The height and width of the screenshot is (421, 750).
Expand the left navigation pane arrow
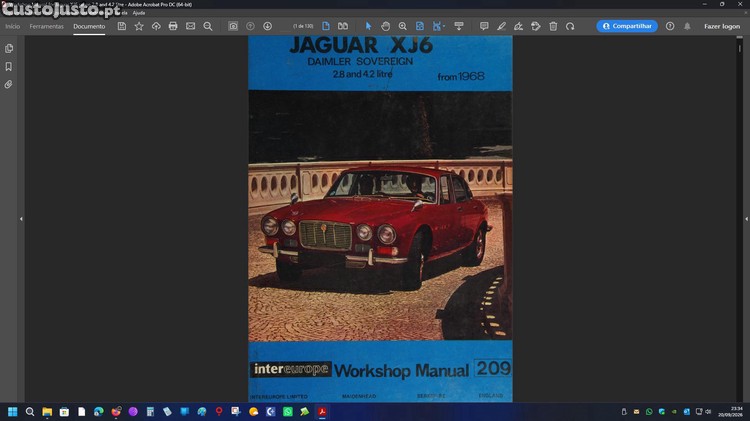coord(21,219)
